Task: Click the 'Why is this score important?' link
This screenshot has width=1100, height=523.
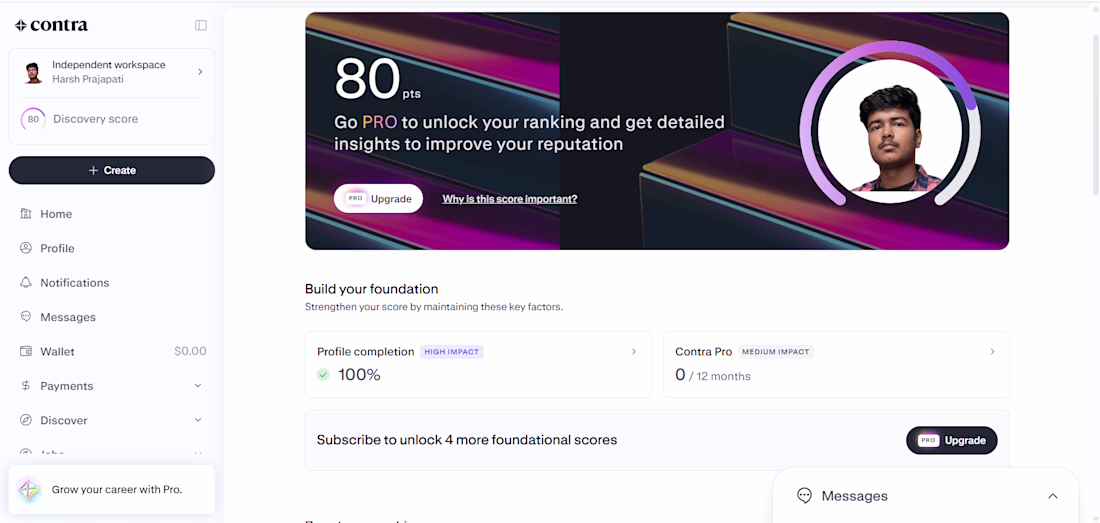Action: click(510, 199)
